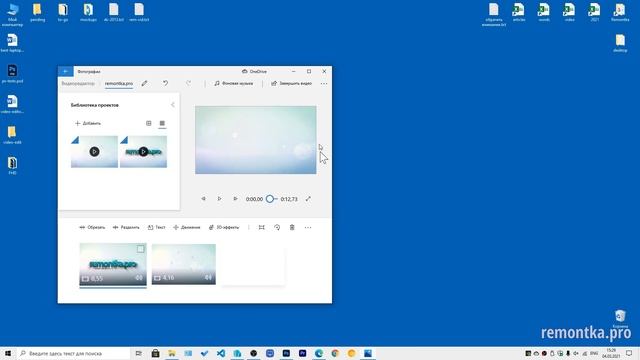This screenshot has height=360, width=640.
Task: Open preview in full screen
Action: pos(308,199)
